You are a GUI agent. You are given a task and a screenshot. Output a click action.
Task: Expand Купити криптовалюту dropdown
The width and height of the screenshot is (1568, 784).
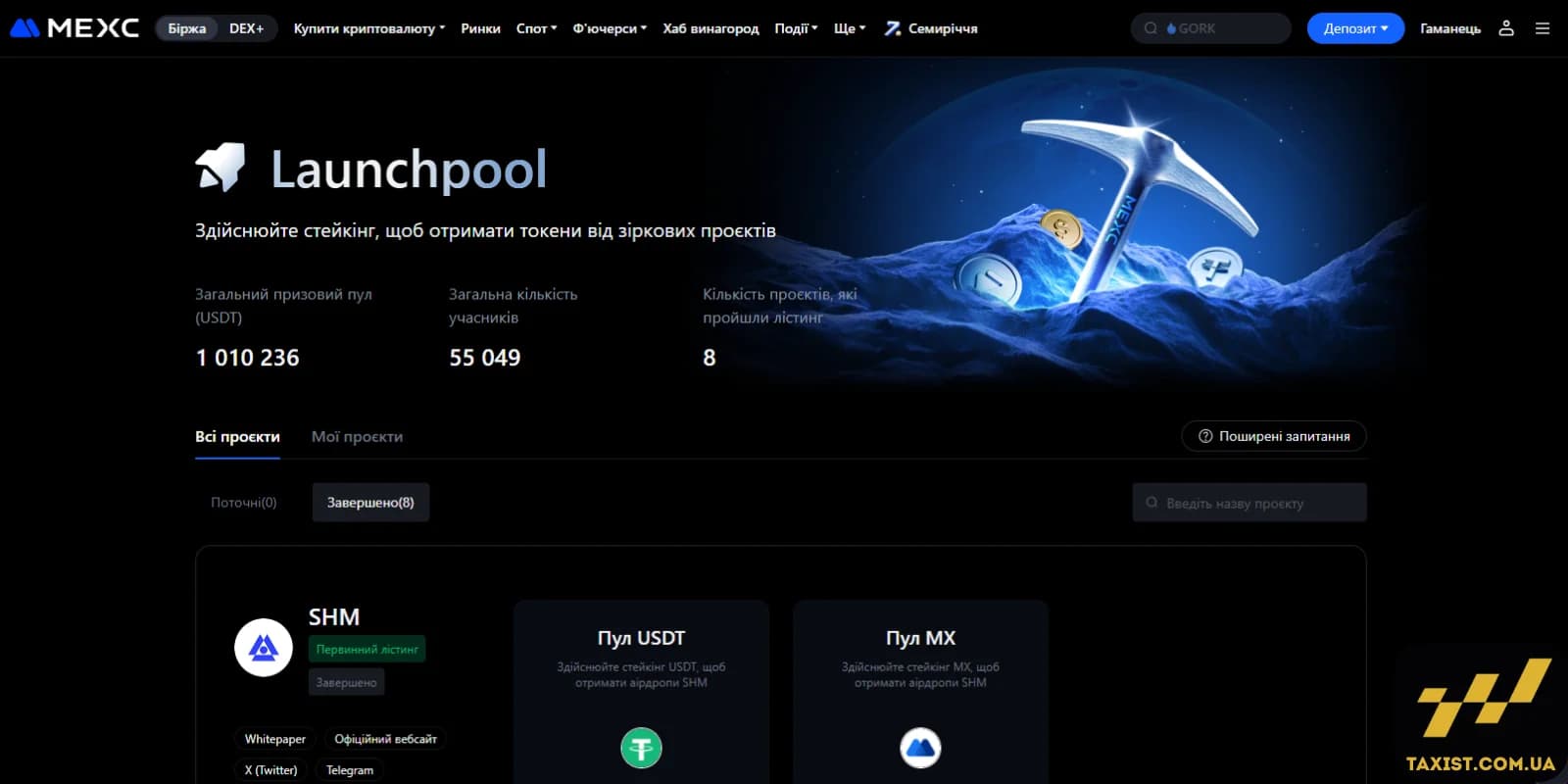(369, 28)
